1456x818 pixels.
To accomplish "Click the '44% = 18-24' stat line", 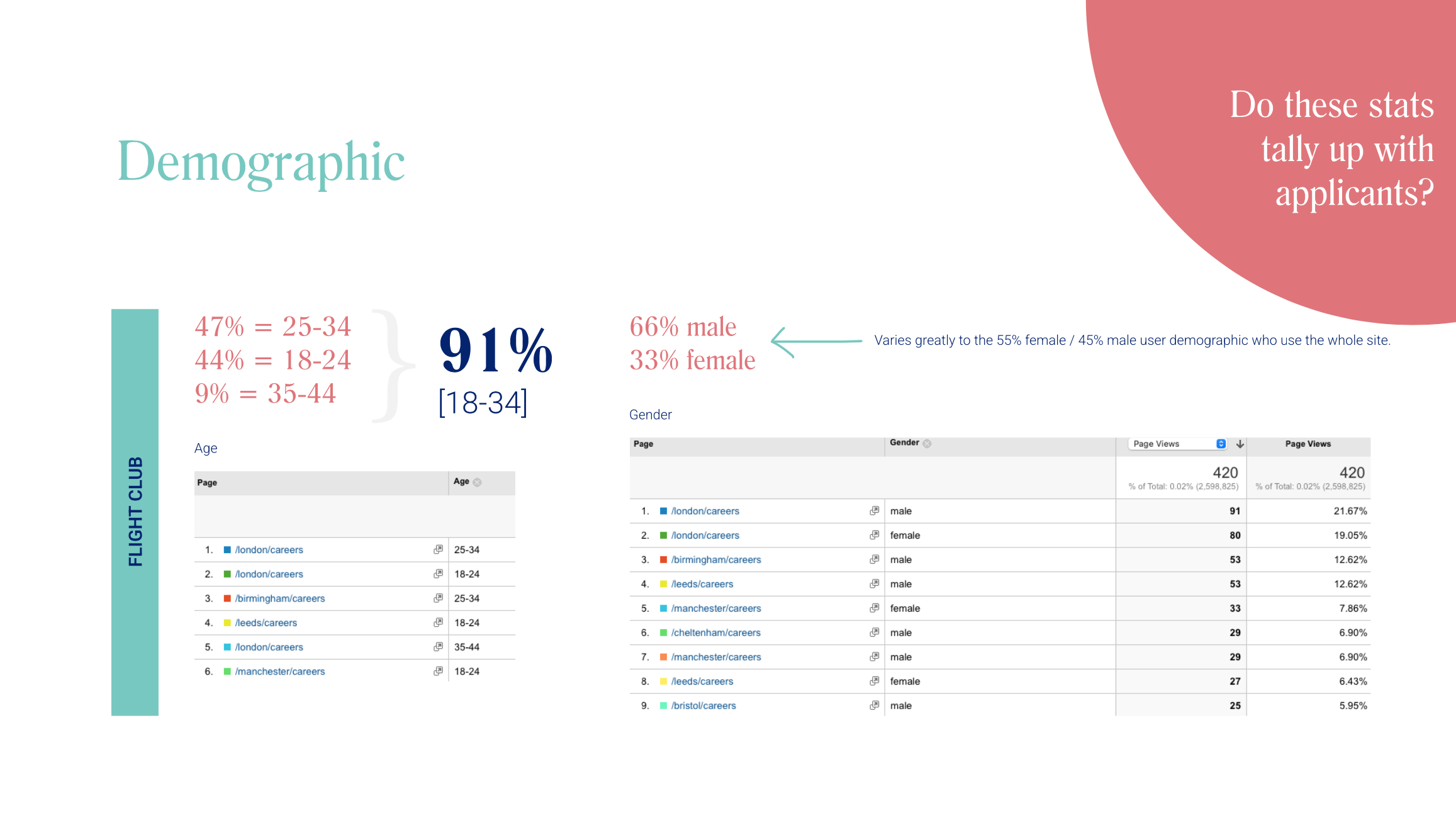I will coord(272,360).
